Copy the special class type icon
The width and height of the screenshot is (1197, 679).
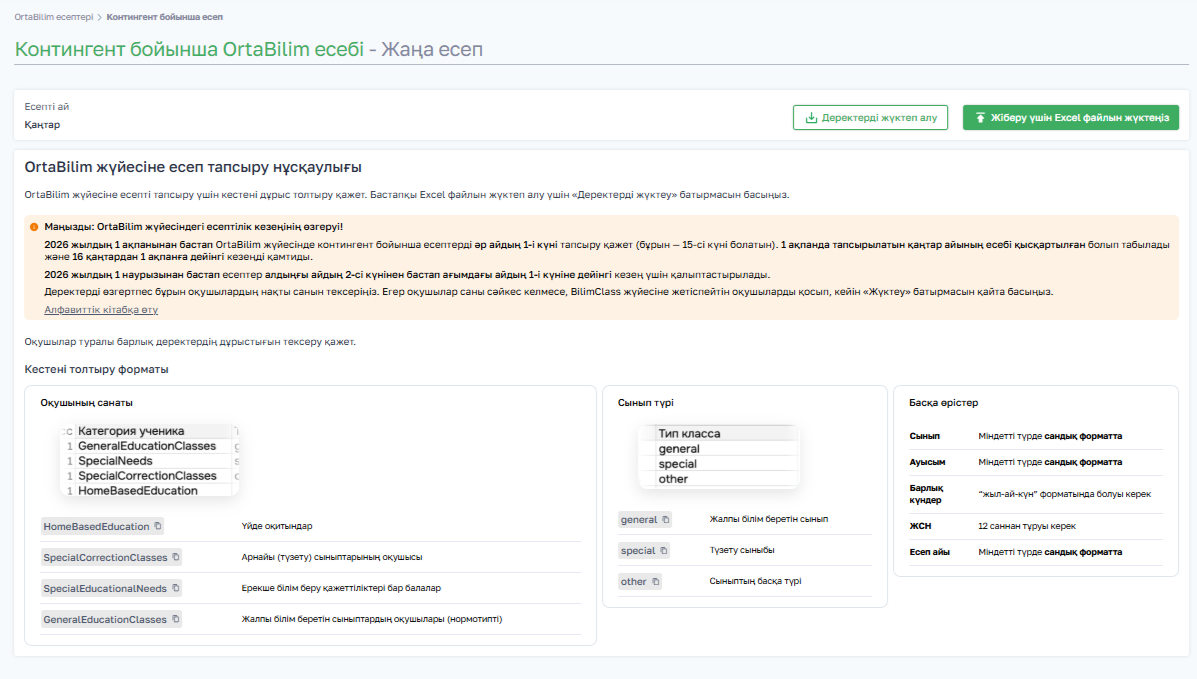tap(663, 551)
